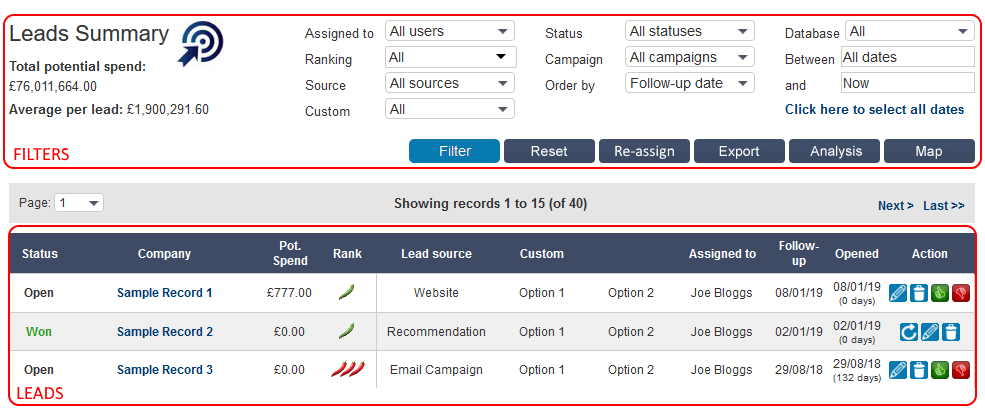Edit Sample Record 2 with the pencil icon

point(930,332)
